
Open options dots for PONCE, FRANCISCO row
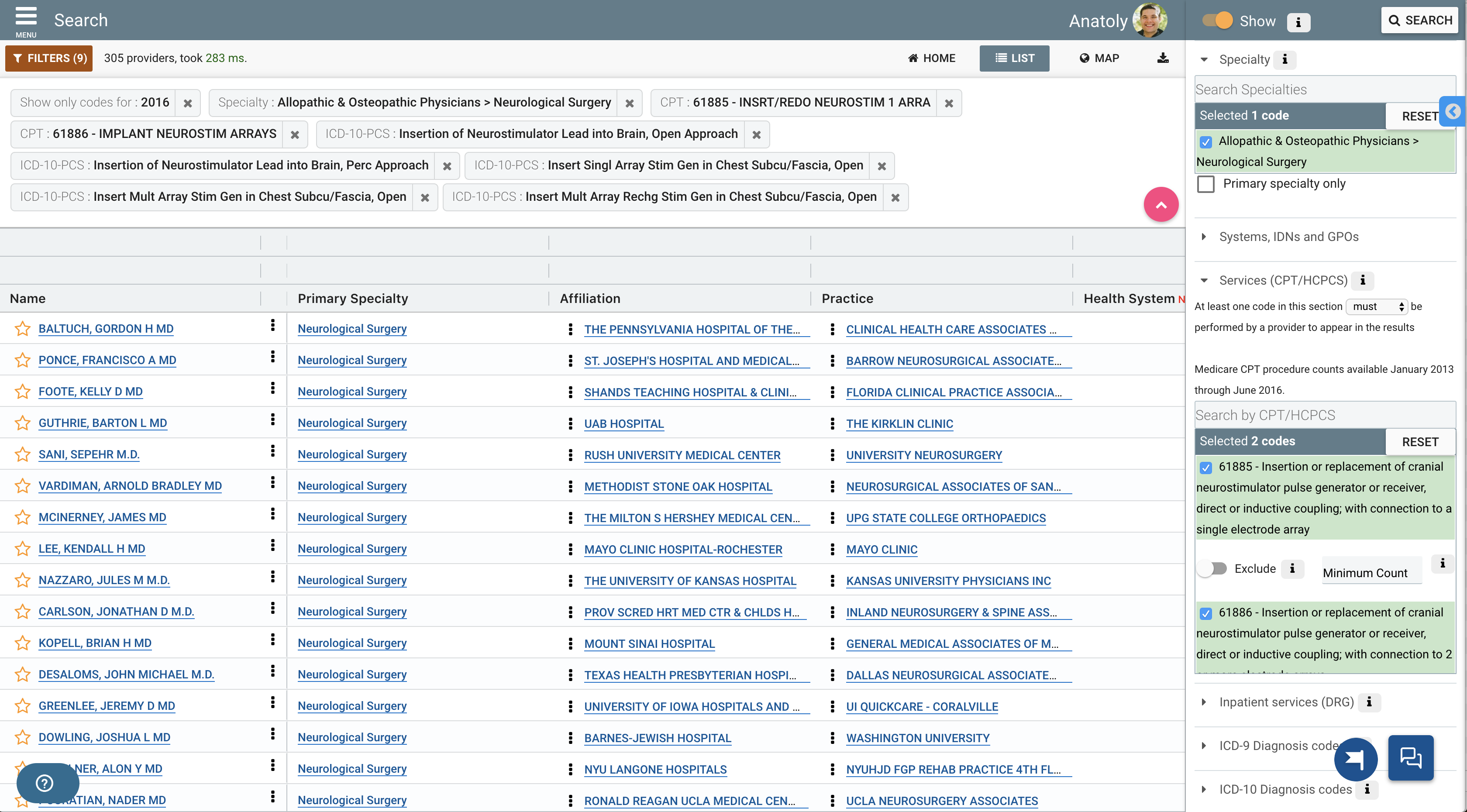273,357
